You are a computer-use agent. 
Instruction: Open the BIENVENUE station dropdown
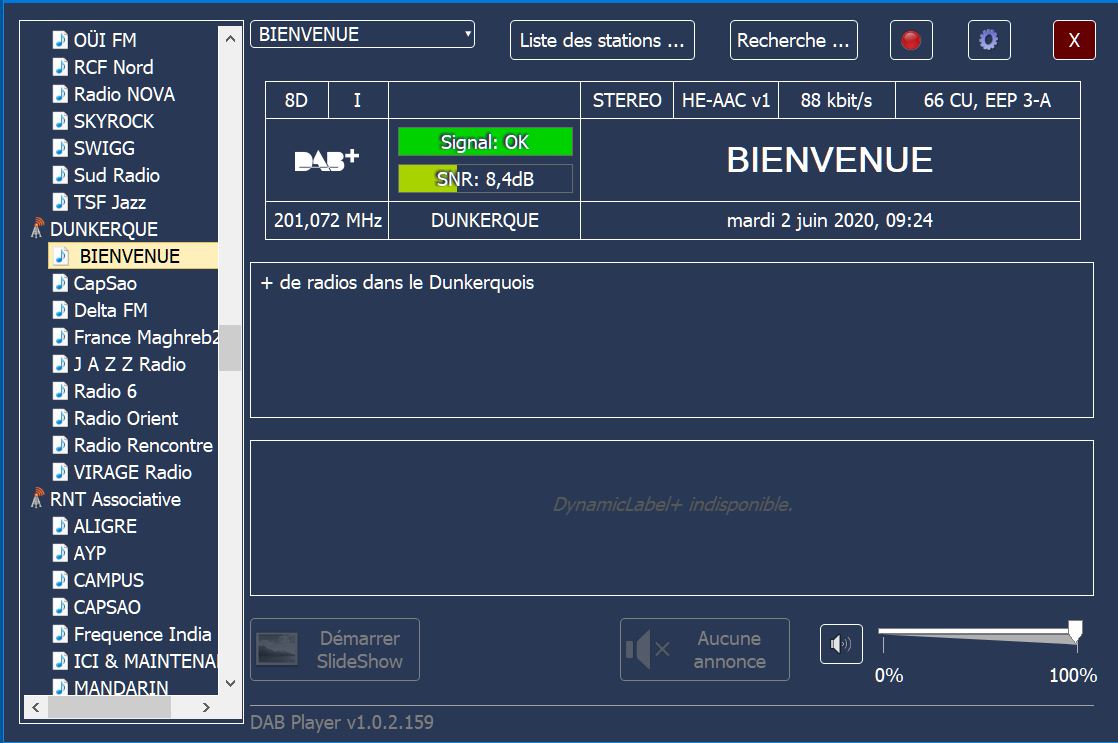(362, 34)
